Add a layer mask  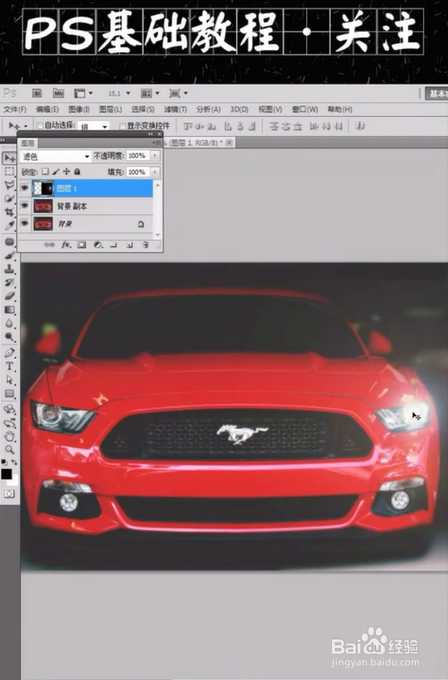point(82,245)
